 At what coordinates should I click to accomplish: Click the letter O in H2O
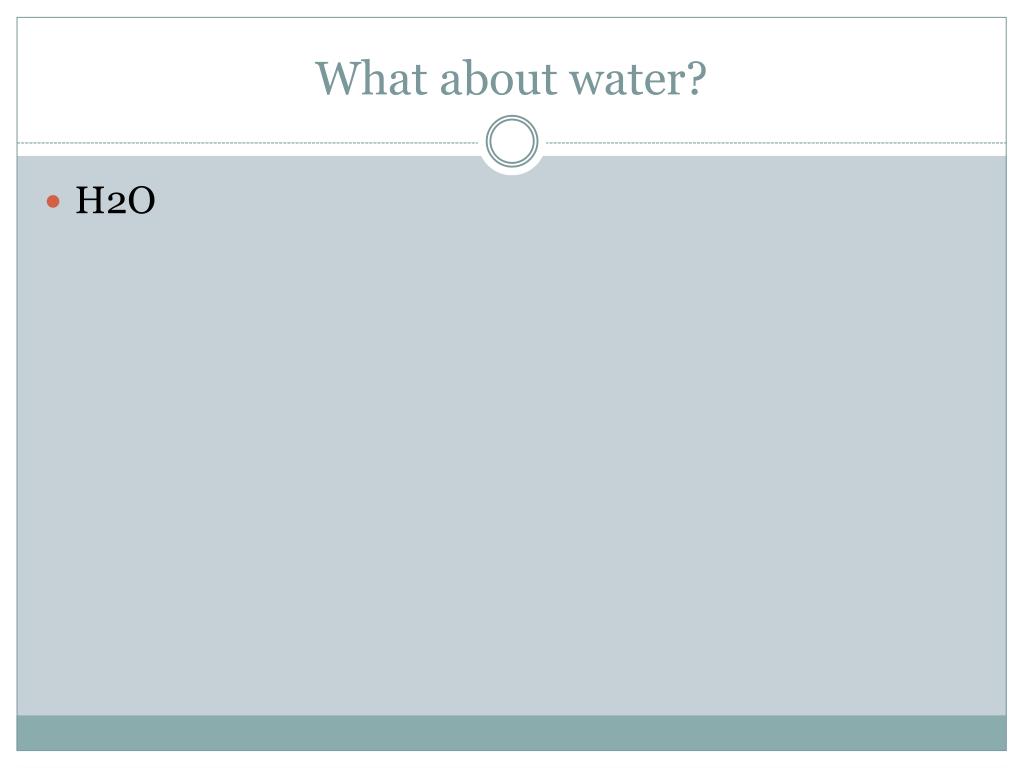click(x=140, y=200)
